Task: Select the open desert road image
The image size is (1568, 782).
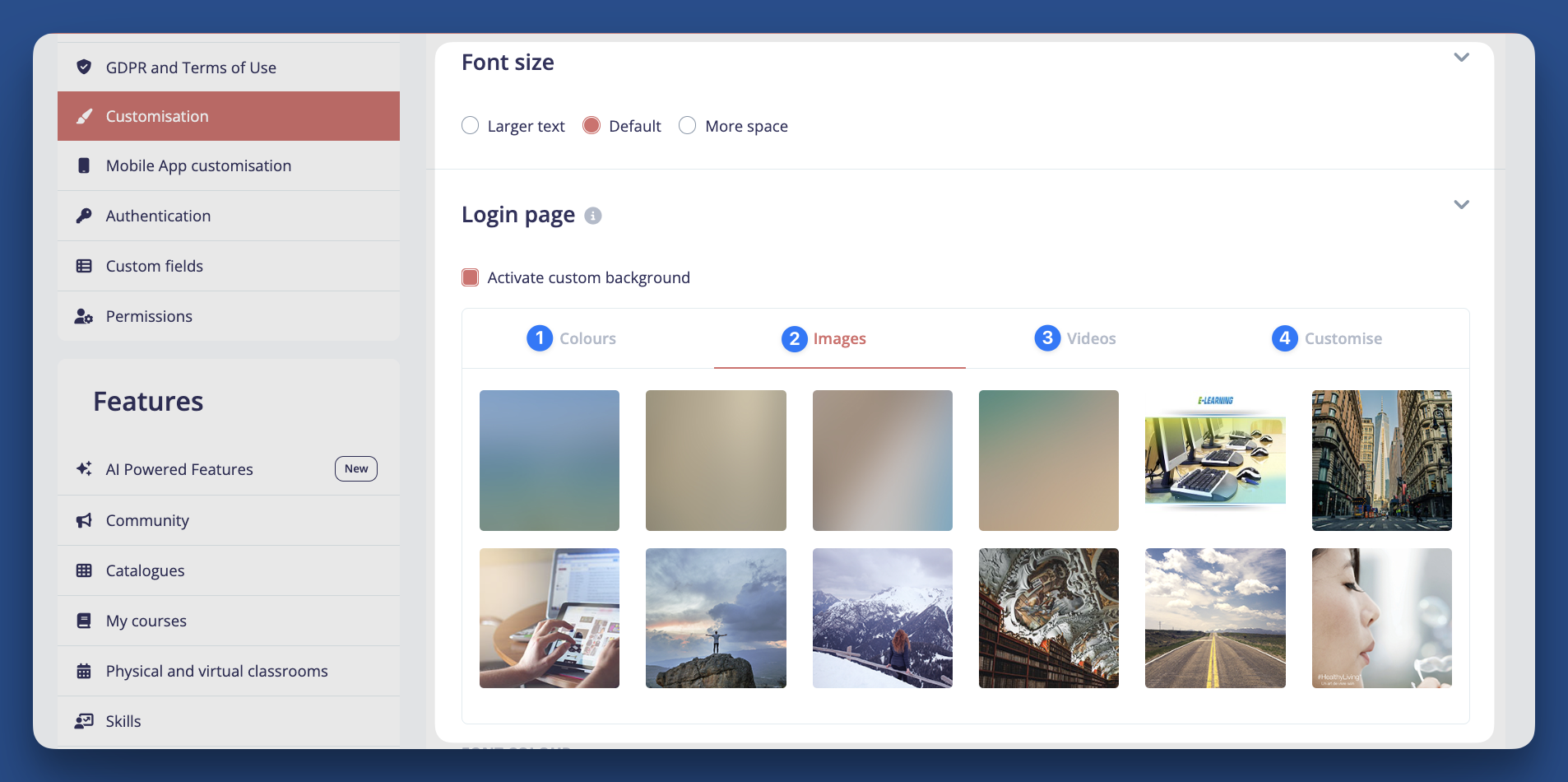Action: pos(1215,618)
